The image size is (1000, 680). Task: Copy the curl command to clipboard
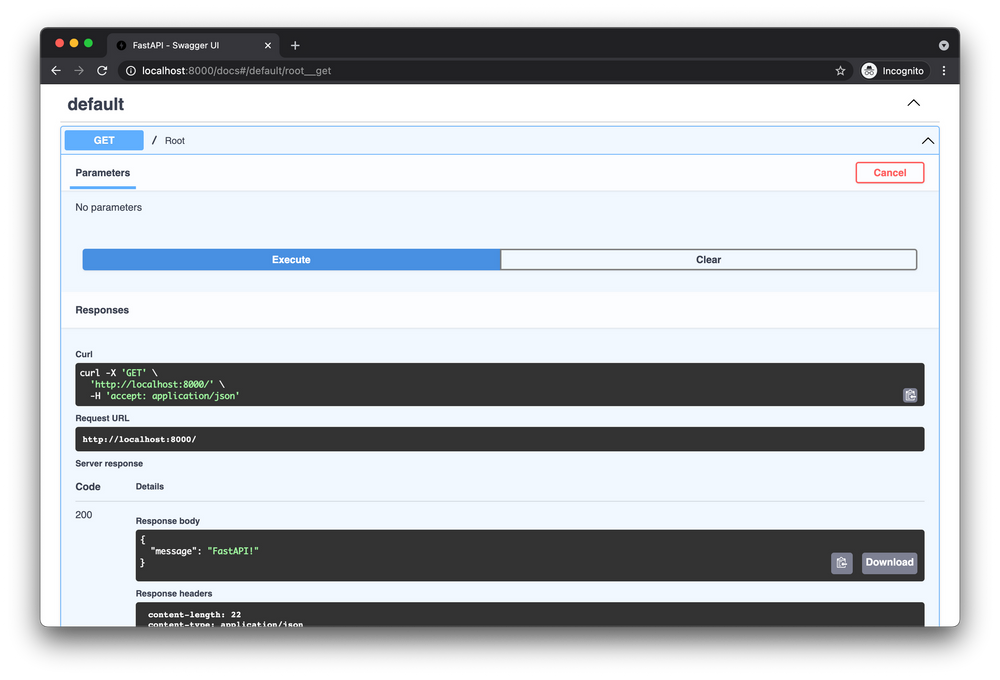pyautogui.click(x=910, y=395)
